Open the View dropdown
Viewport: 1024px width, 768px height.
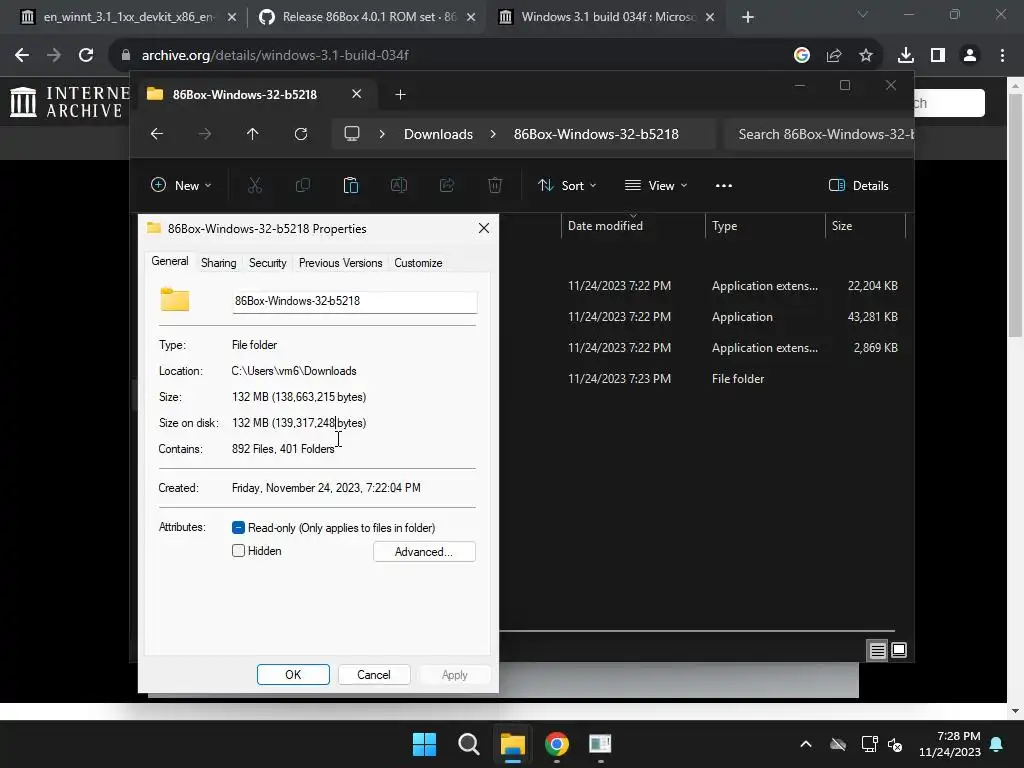click(656, 185)
